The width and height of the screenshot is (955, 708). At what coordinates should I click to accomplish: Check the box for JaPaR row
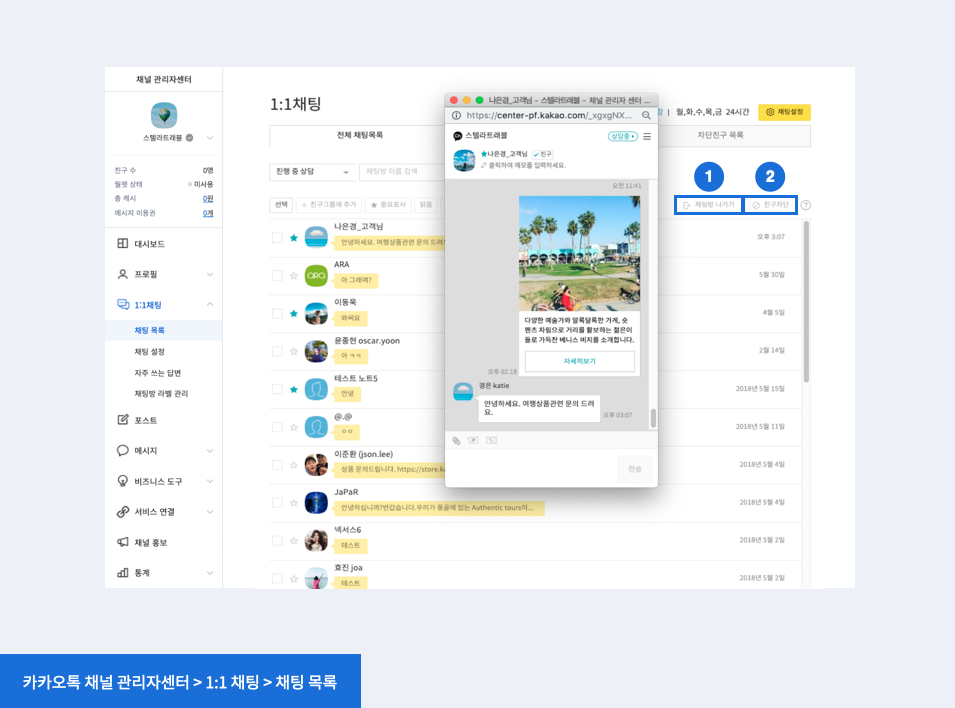(x=277, y=503)
